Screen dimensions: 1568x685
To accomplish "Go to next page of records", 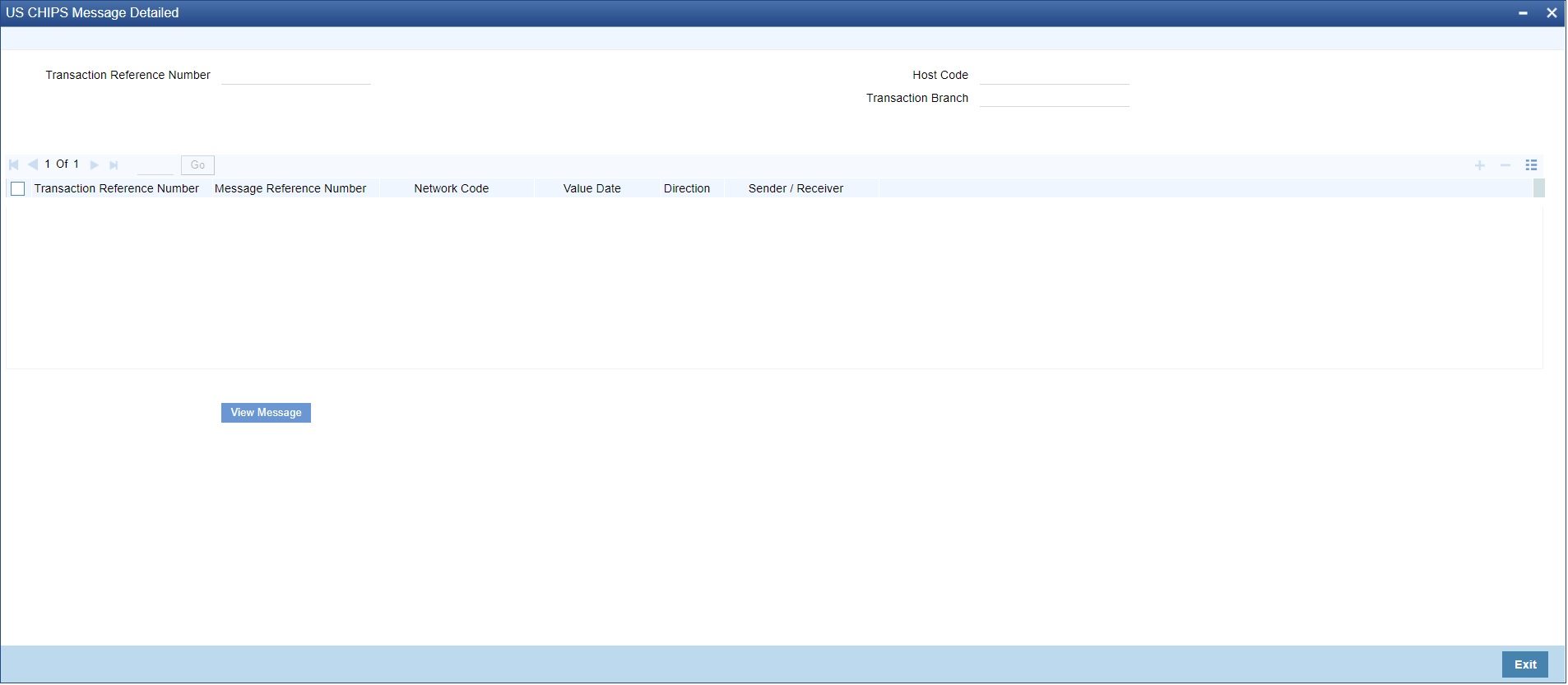I will pyautogui.click(x=95, y=165).
